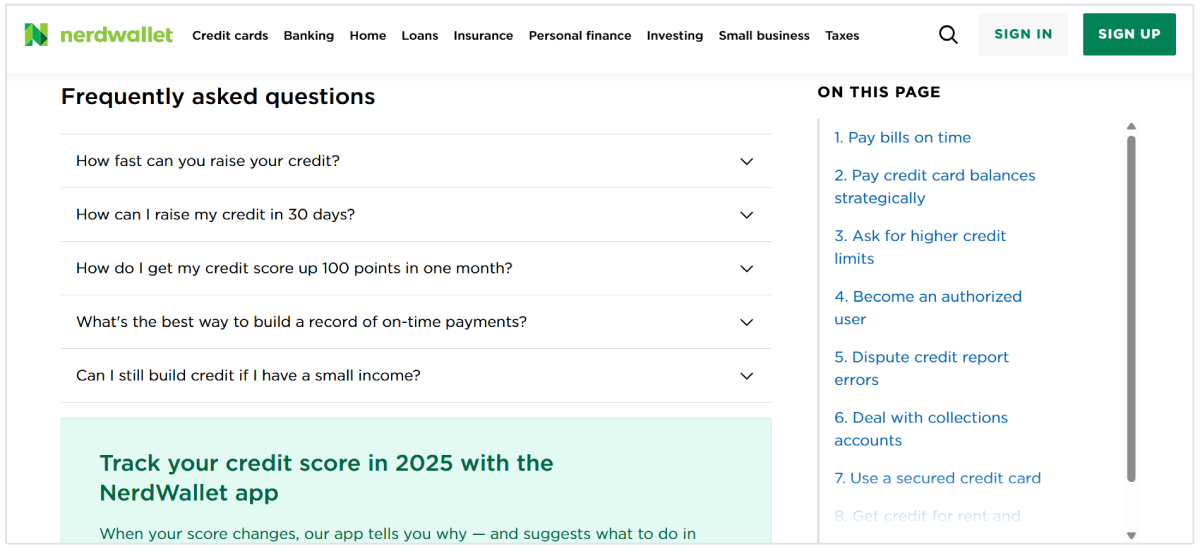Open the Credit cards menu
The image size is (1200, 549).
230,35
